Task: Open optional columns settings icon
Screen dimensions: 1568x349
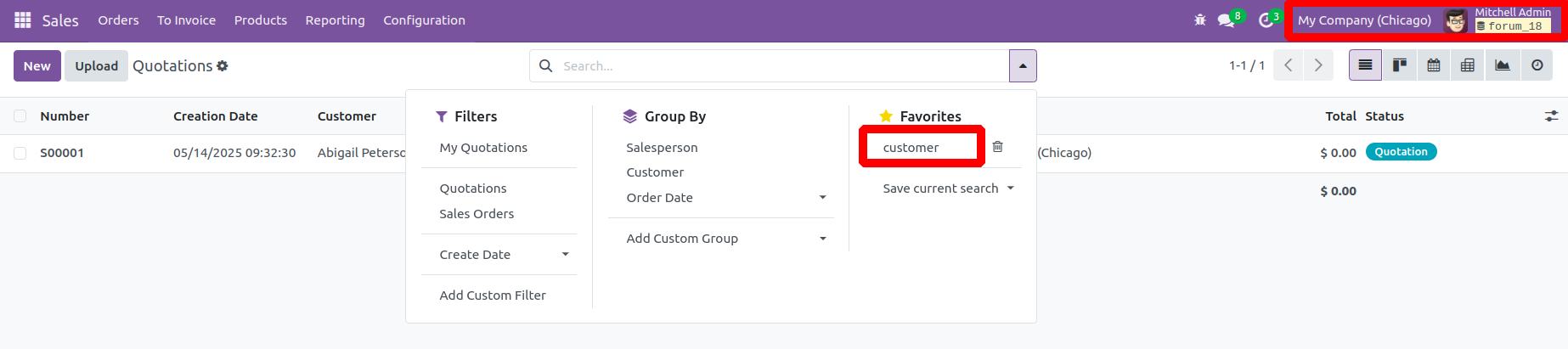Action: [x=1551, y=116]
